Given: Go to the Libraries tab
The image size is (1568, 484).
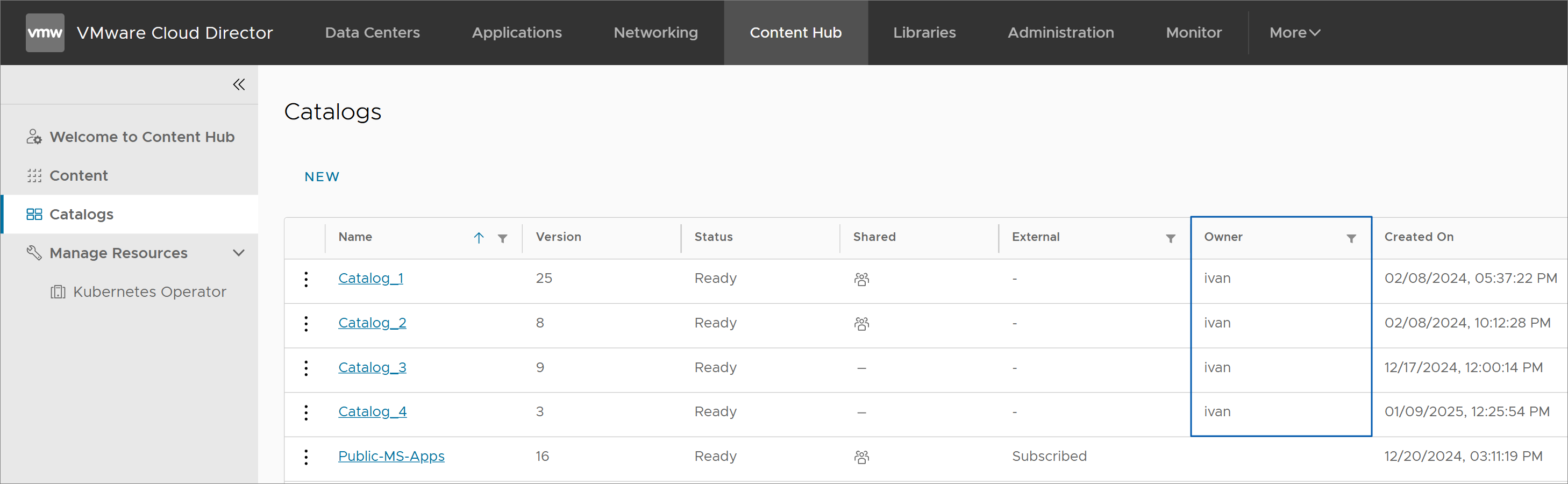Looking at the screenshot, I should (924, 33).
